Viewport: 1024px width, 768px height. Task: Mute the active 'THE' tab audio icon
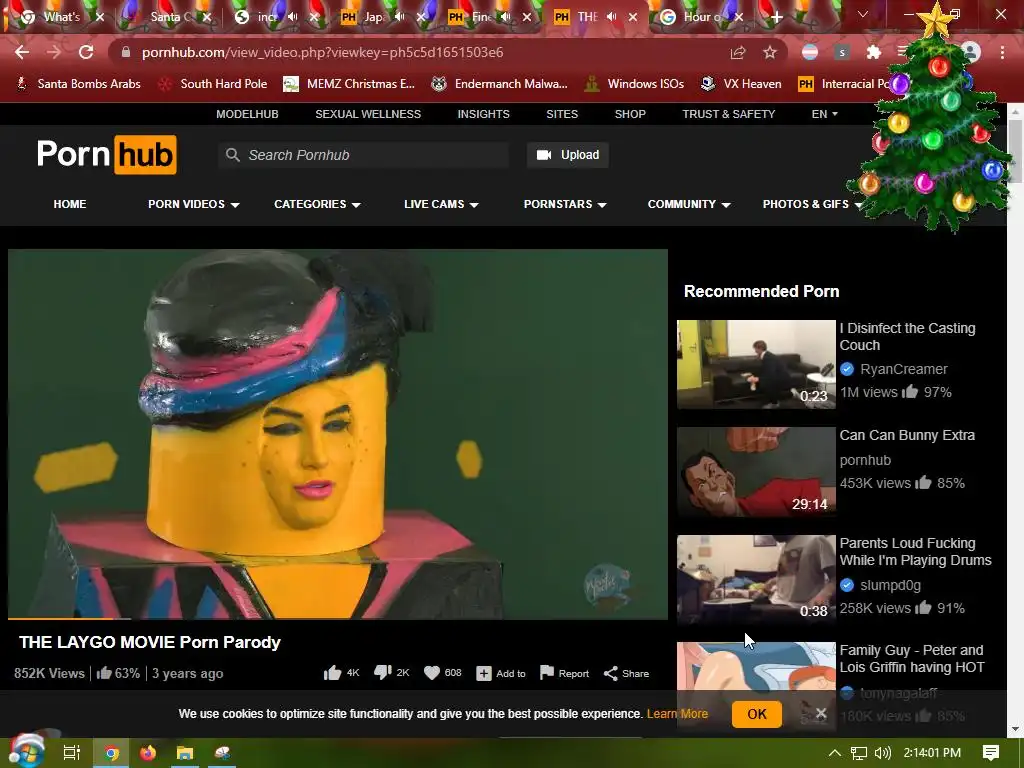pyautogui.click(x=611, y=17)
